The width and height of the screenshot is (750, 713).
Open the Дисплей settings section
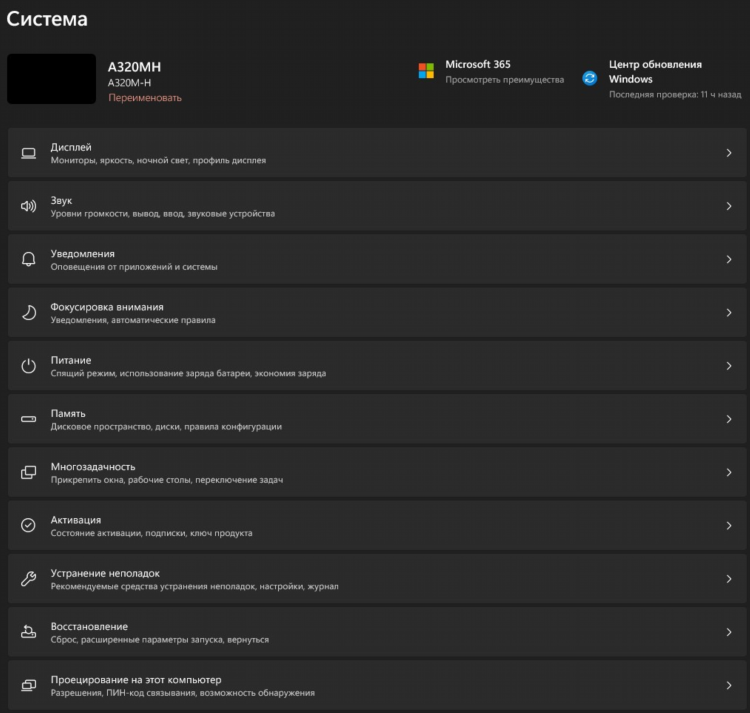pyautogui.click(x=377, y=153)
